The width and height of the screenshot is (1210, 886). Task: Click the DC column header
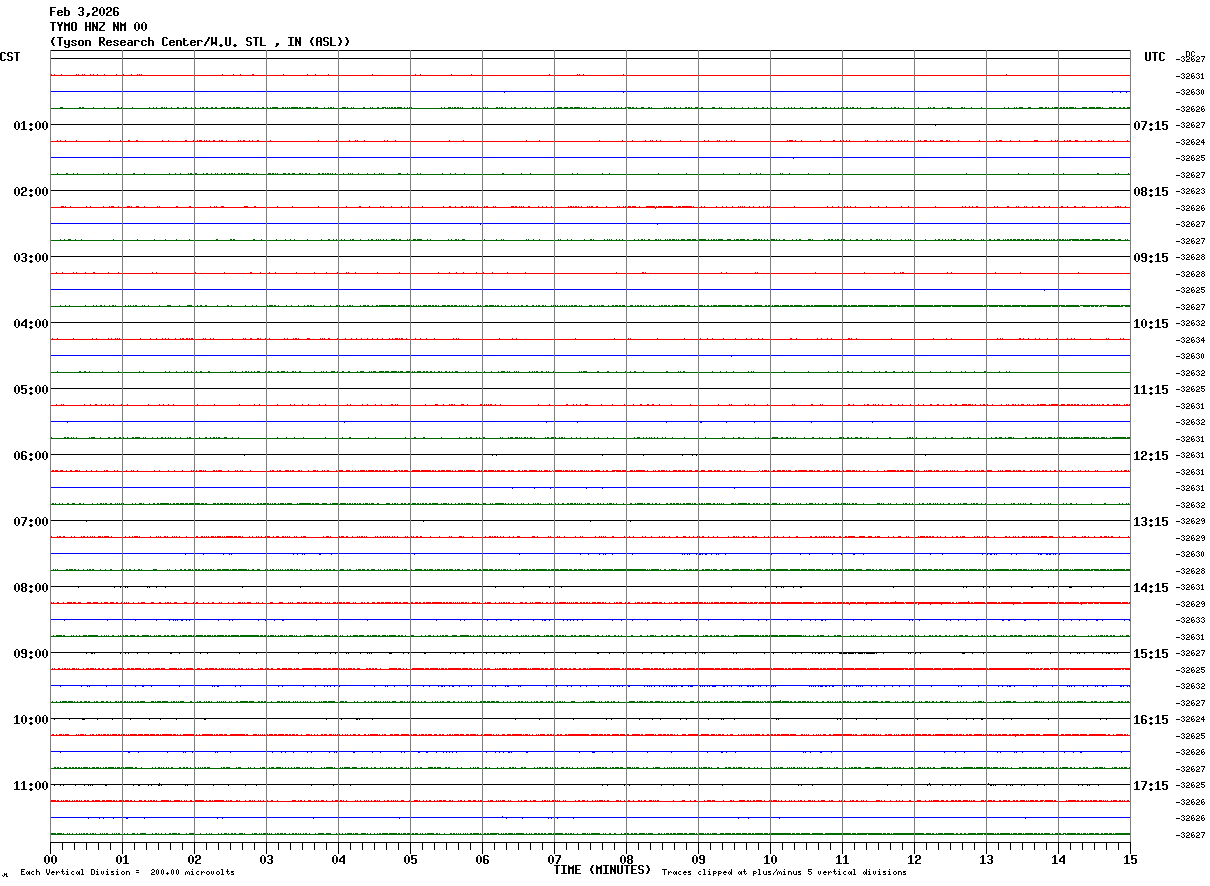pos(1190,53)
